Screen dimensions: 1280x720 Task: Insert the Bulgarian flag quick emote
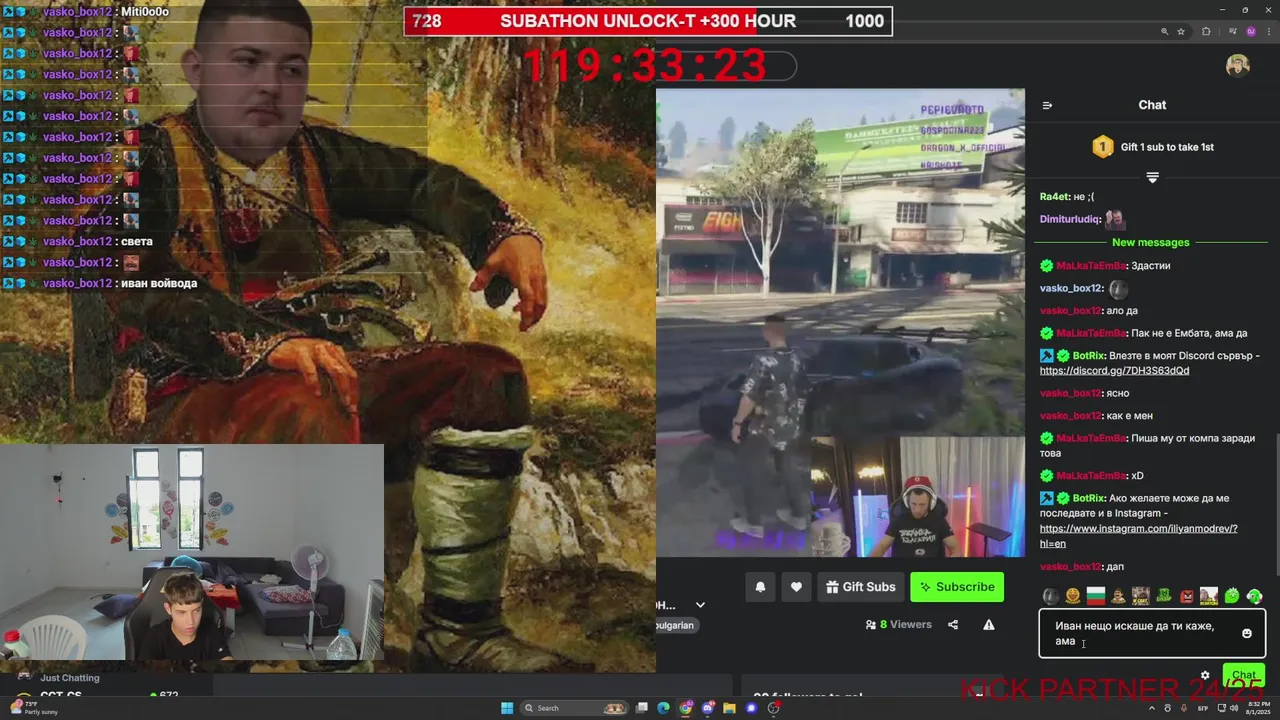coord(1096,596)
